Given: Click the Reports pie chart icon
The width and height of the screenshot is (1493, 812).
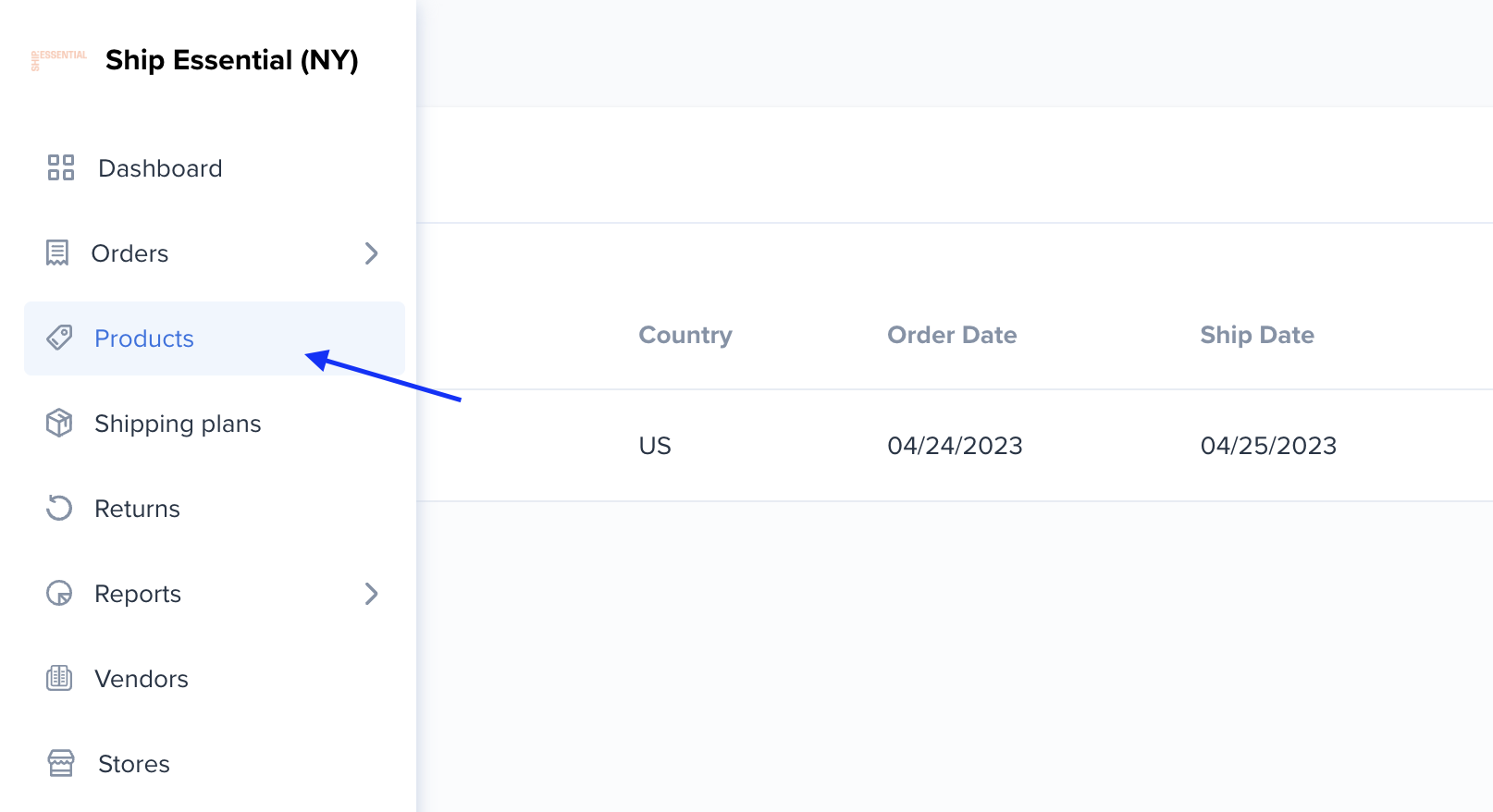Looking at the screenshot, I should click(x=59, y=593).
